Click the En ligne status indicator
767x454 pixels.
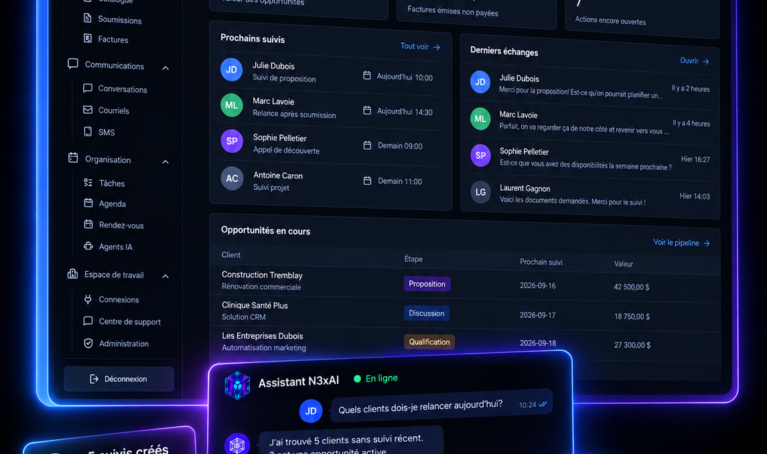coord(376,378)
